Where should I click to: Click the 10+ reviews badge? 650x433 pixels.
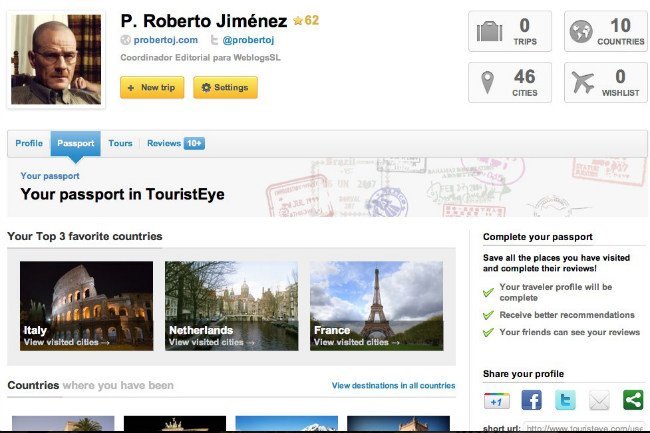point(194,143)
